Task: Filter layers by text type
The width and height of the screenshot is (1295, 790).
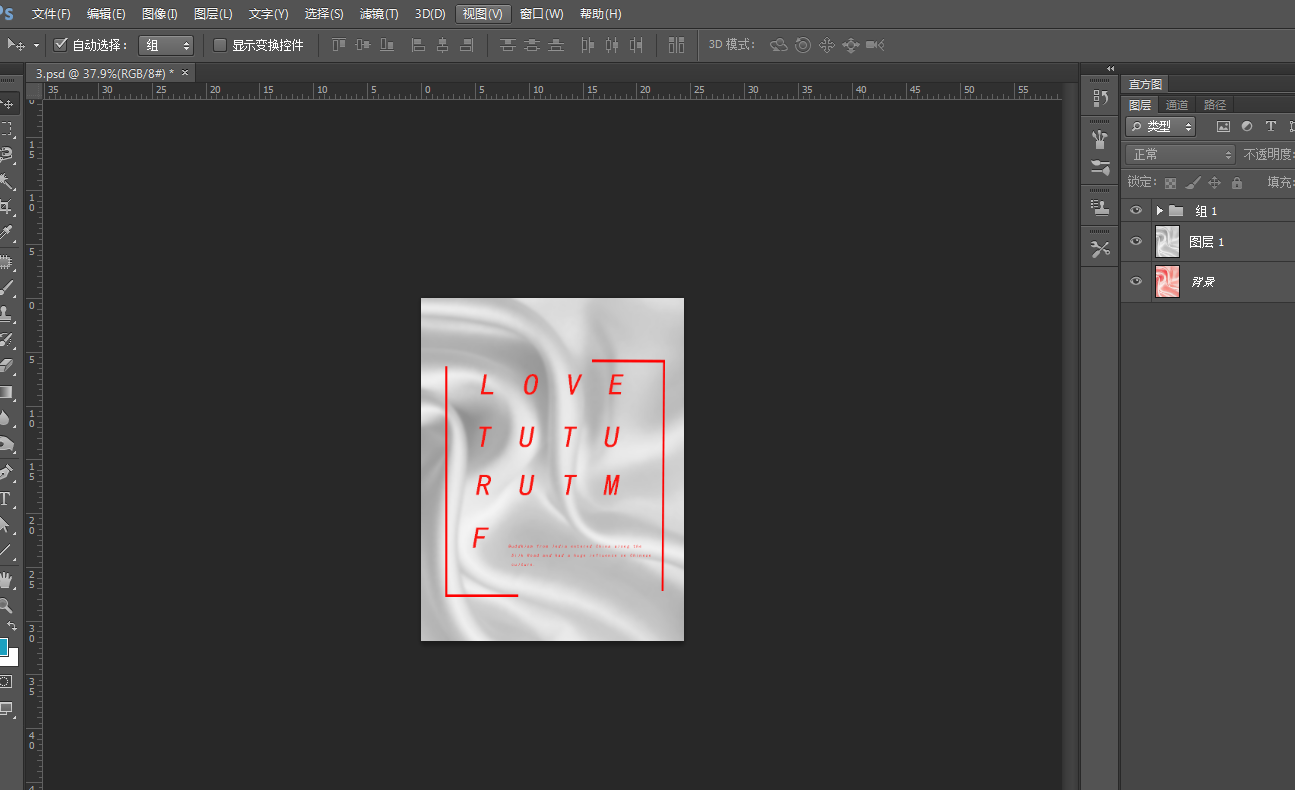Action: (1271, 127)
